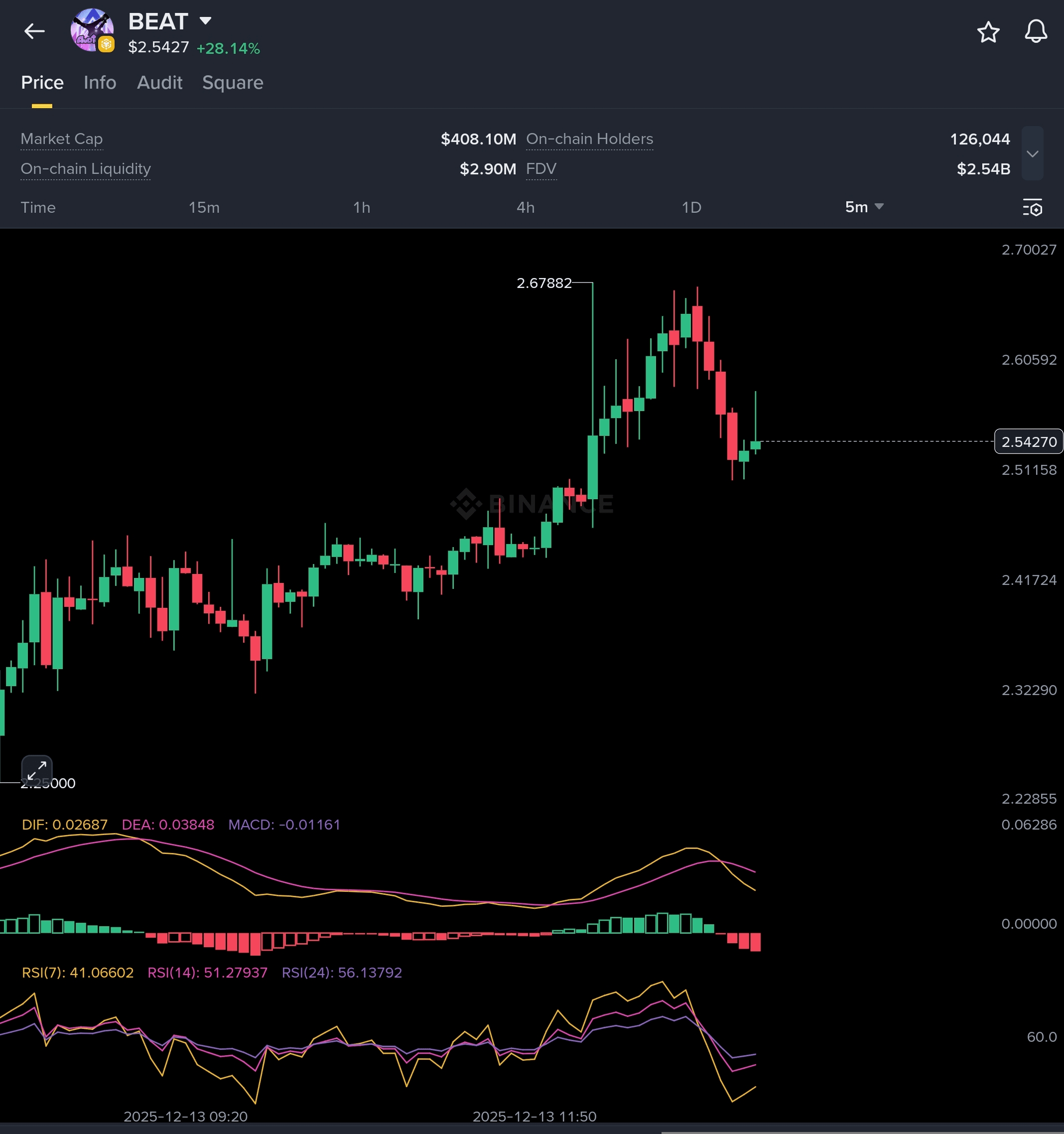Expand market stats chevron
This screenshot has height=1134, width=1064.
1032,153
